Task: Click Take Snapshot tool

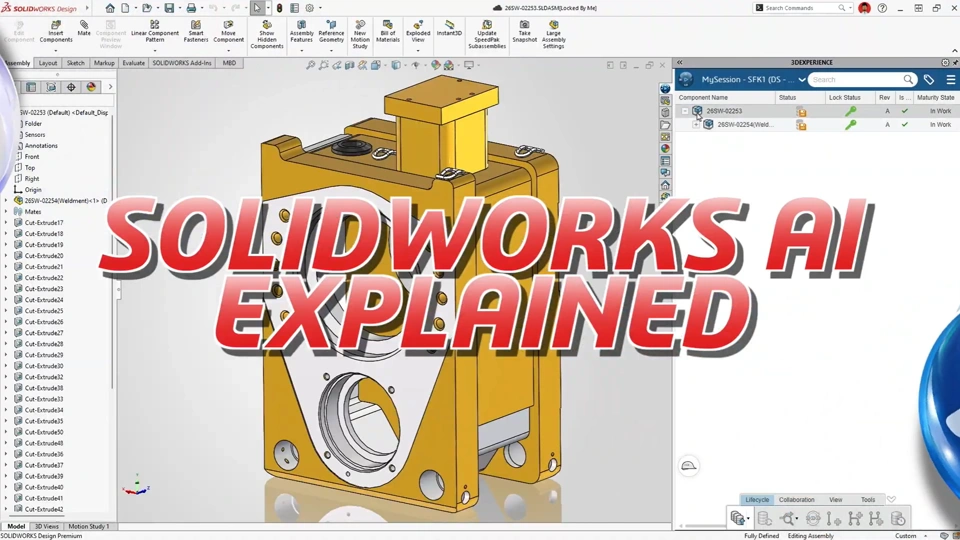Action: pos(525,32)
